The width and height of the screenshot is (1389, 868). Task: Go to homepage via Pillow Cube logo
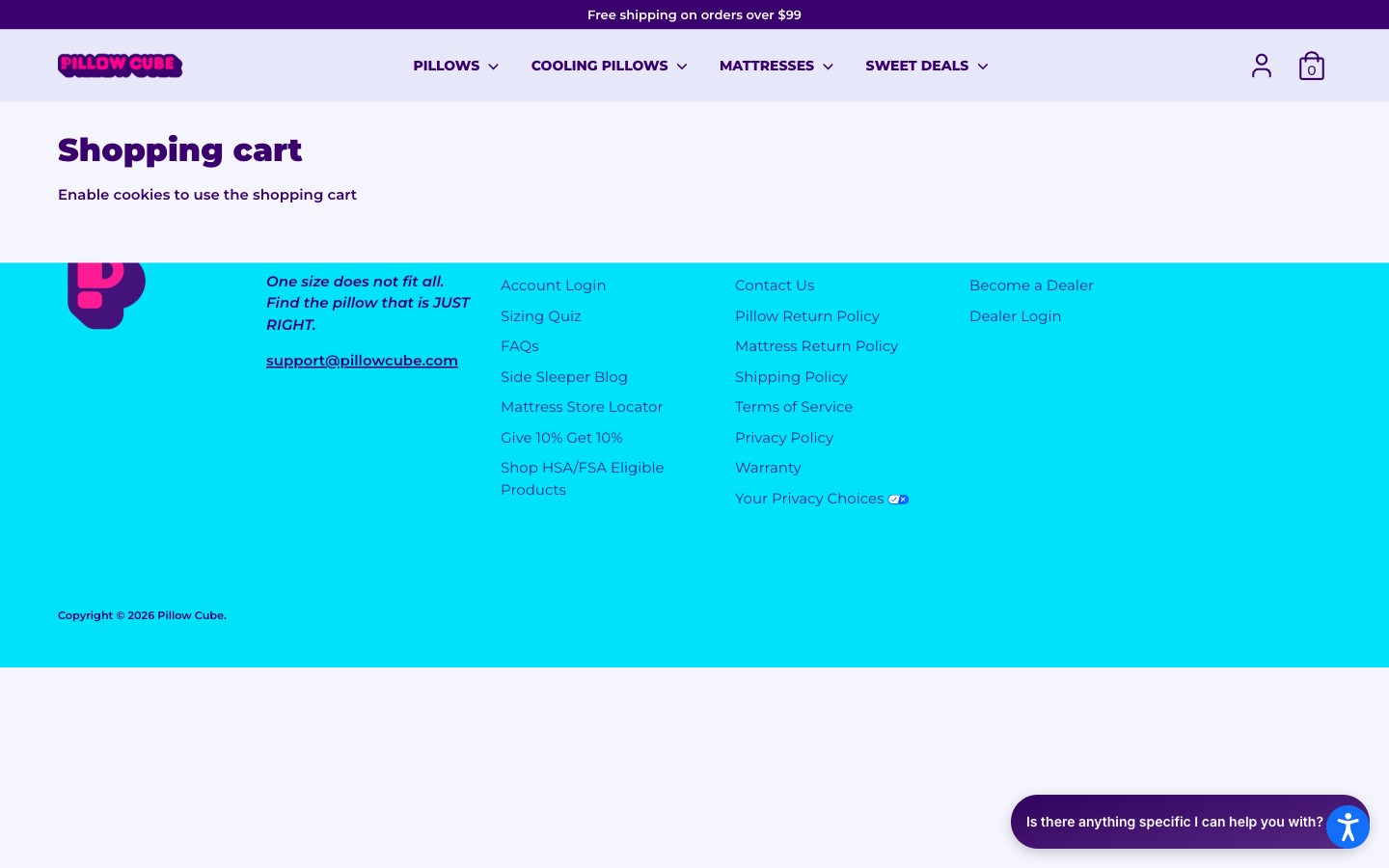(x=120, y=66)
